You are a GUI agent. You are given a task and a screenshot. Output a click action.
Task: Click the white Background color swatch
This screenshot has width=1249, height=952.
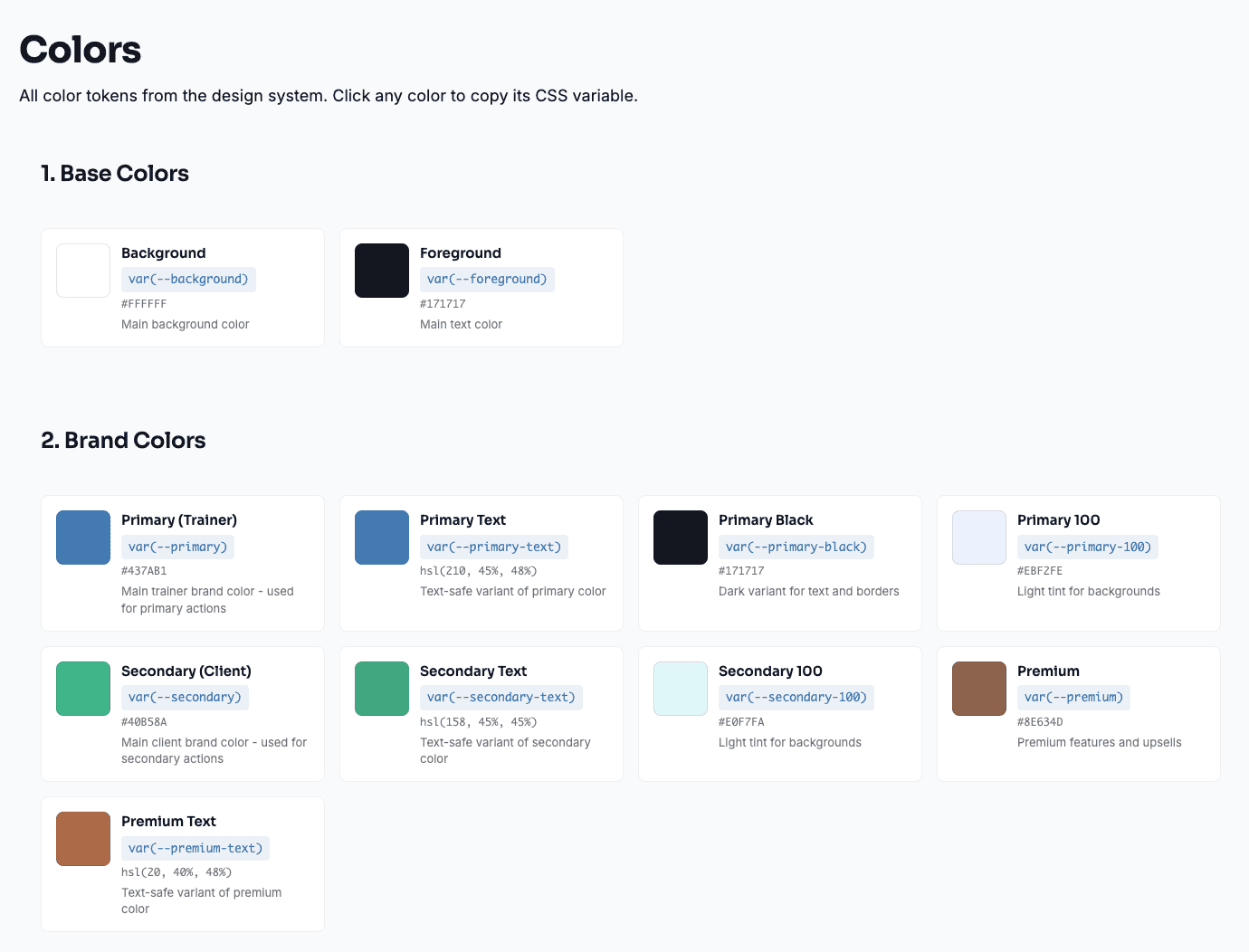click(83, 271)
